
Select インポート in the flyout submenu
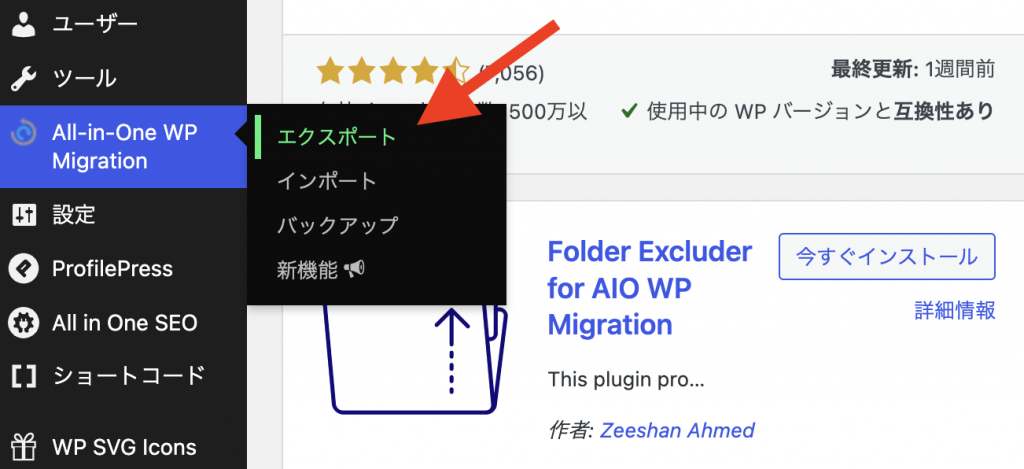(327, 181)
